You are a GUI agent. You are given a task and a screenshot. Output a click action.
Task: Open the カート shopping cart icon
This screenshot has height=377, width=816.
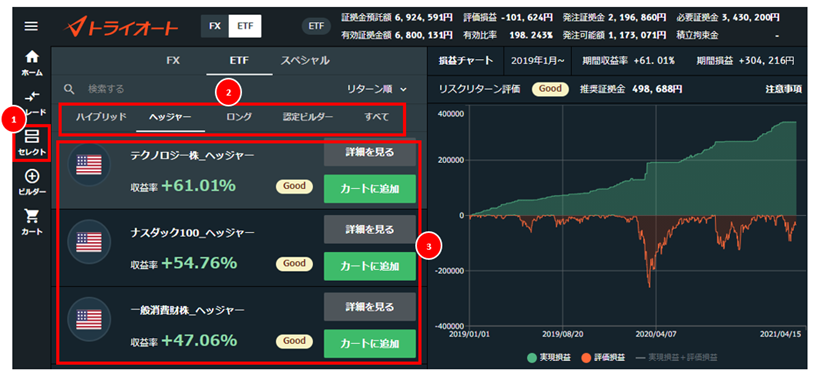coord(32,221)
